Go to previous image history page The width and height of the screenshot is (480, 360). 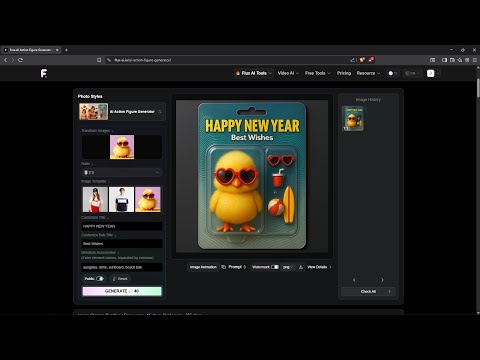[x=354, y=280]
